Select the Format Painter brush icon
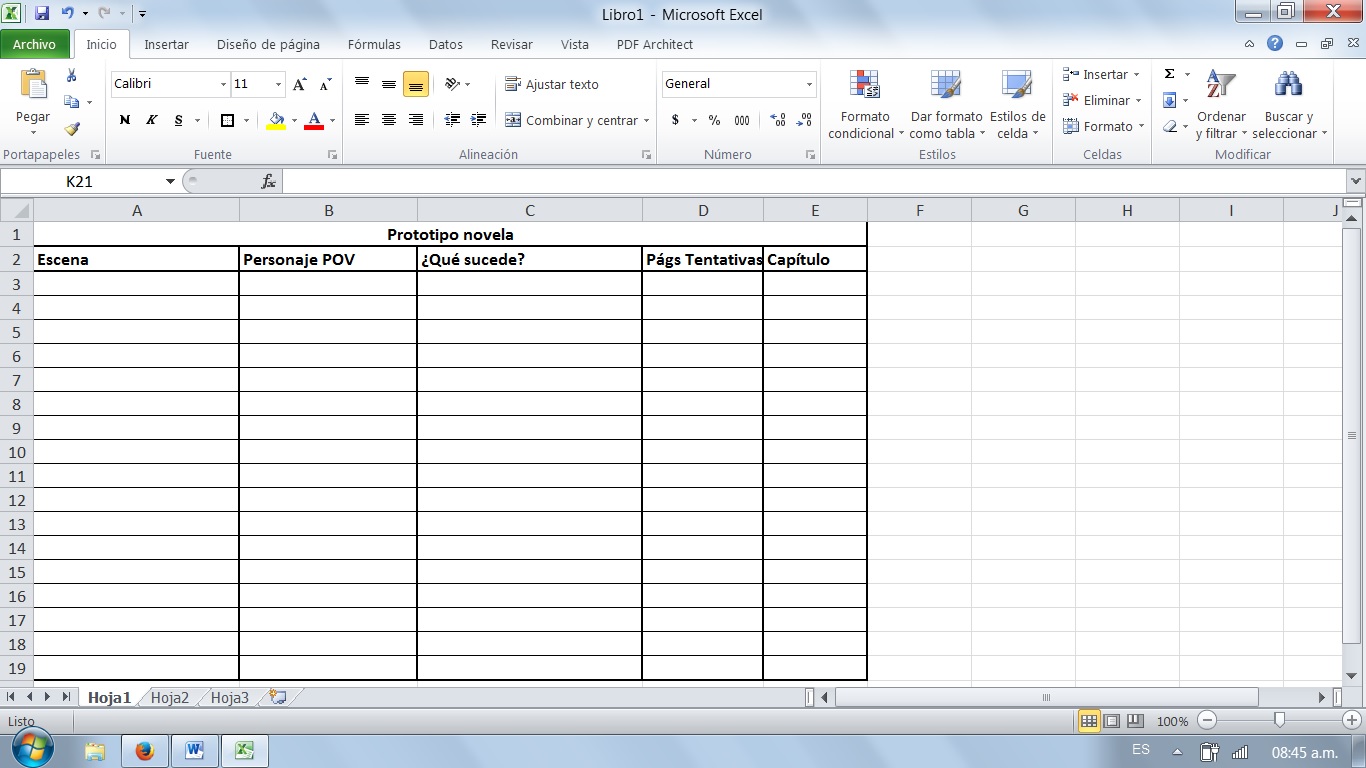This screenshot has width=1366, height=768. pos(71,128)
